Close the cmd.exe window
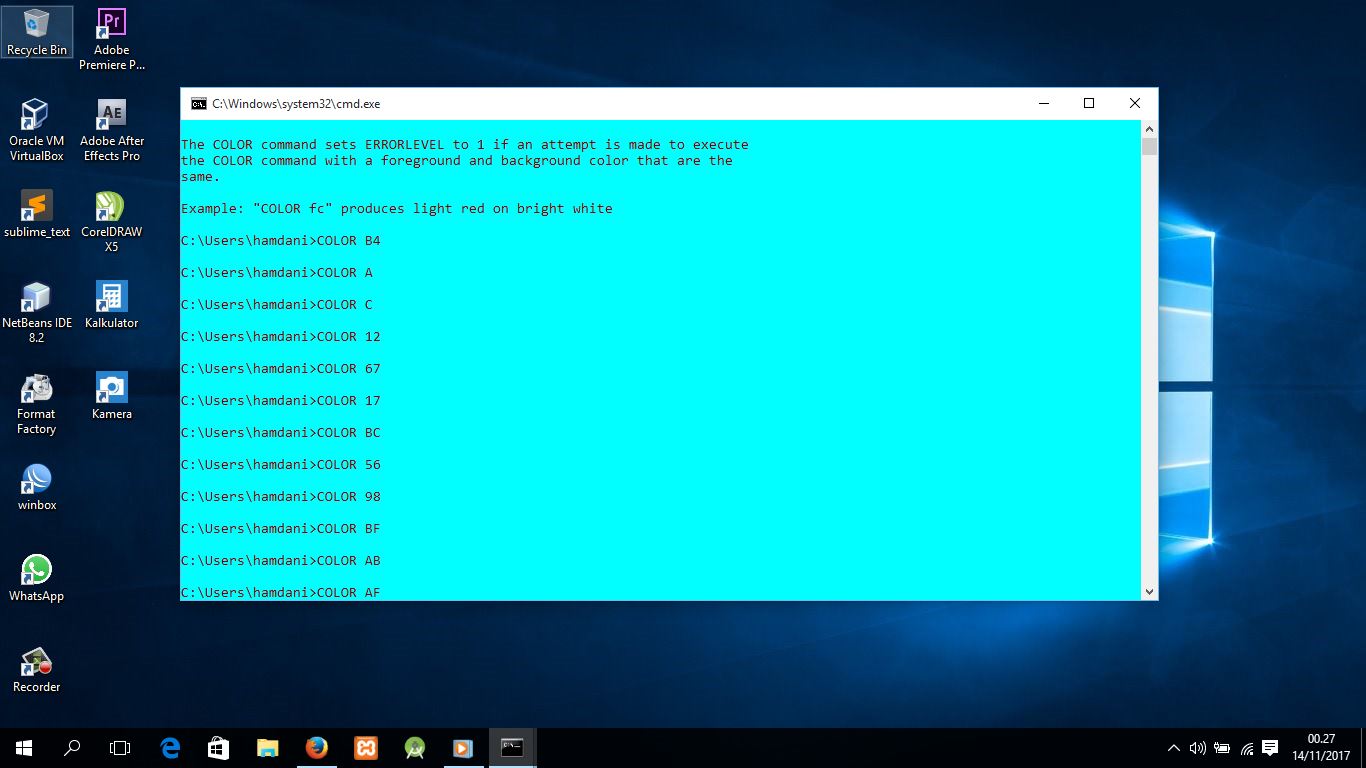 (1135, 103)
